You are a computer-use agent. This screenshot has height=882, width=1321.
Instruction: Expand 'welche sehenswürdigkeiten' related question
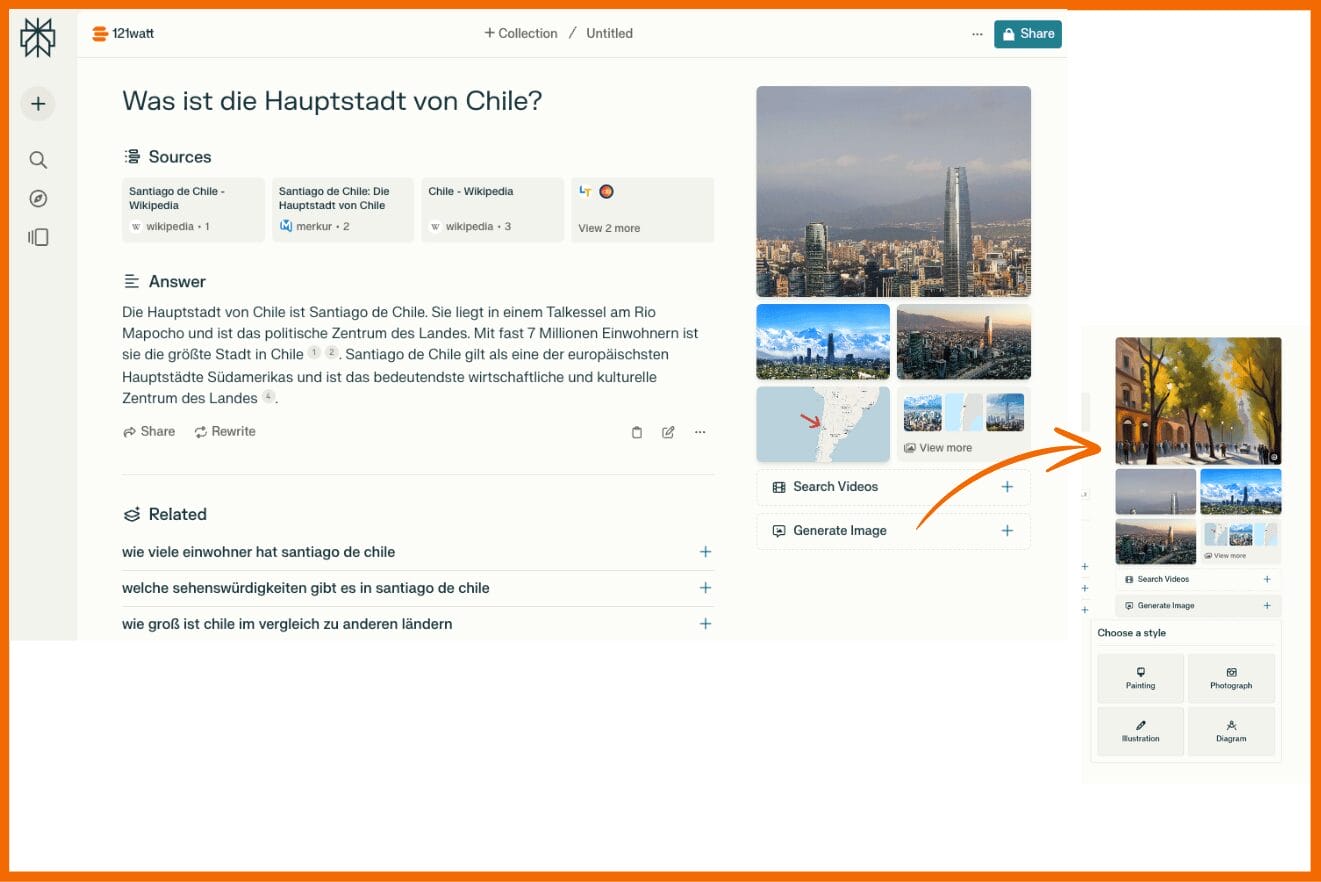click(705, 588)
